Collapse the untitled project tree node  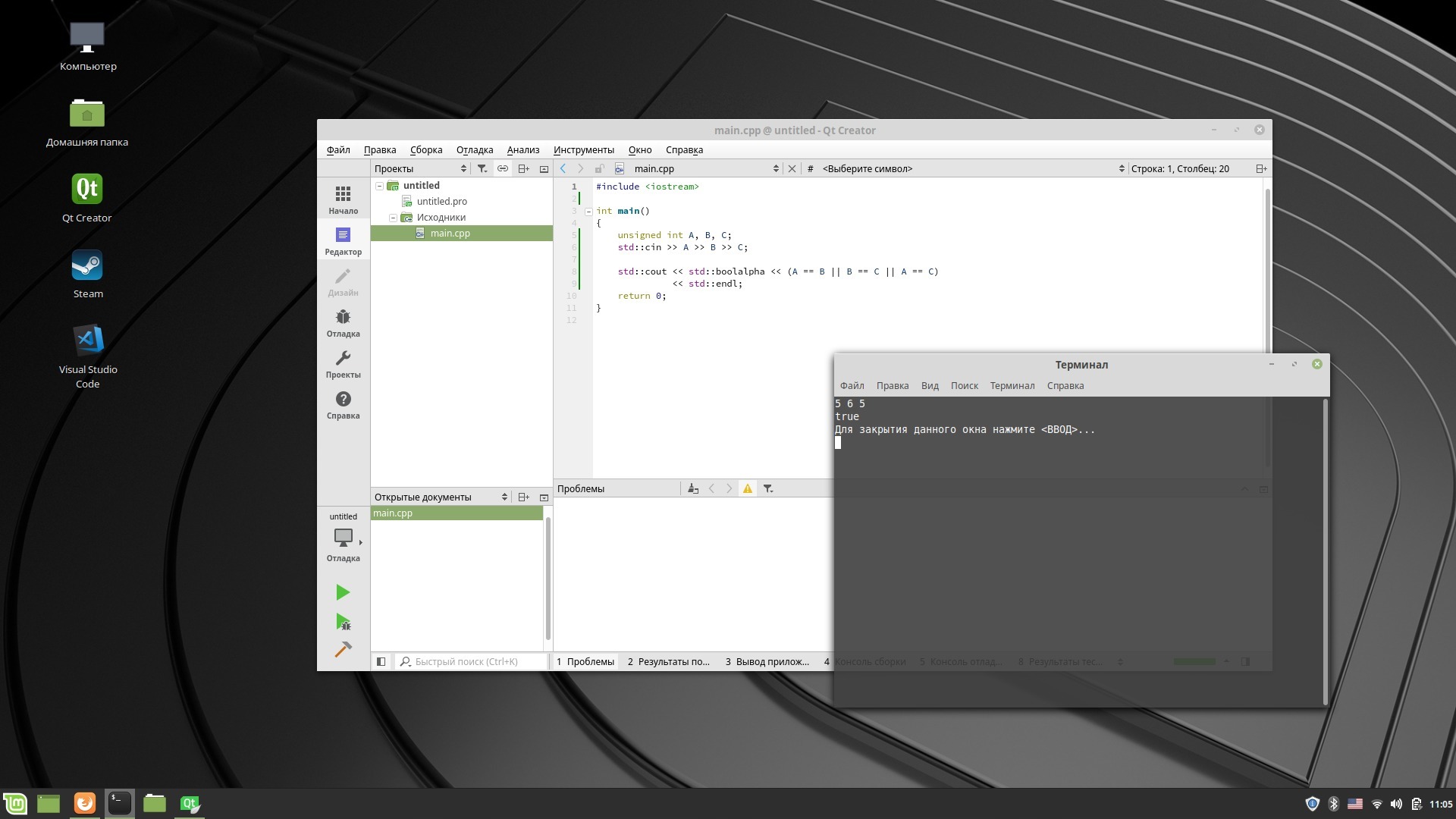(379, 186)
